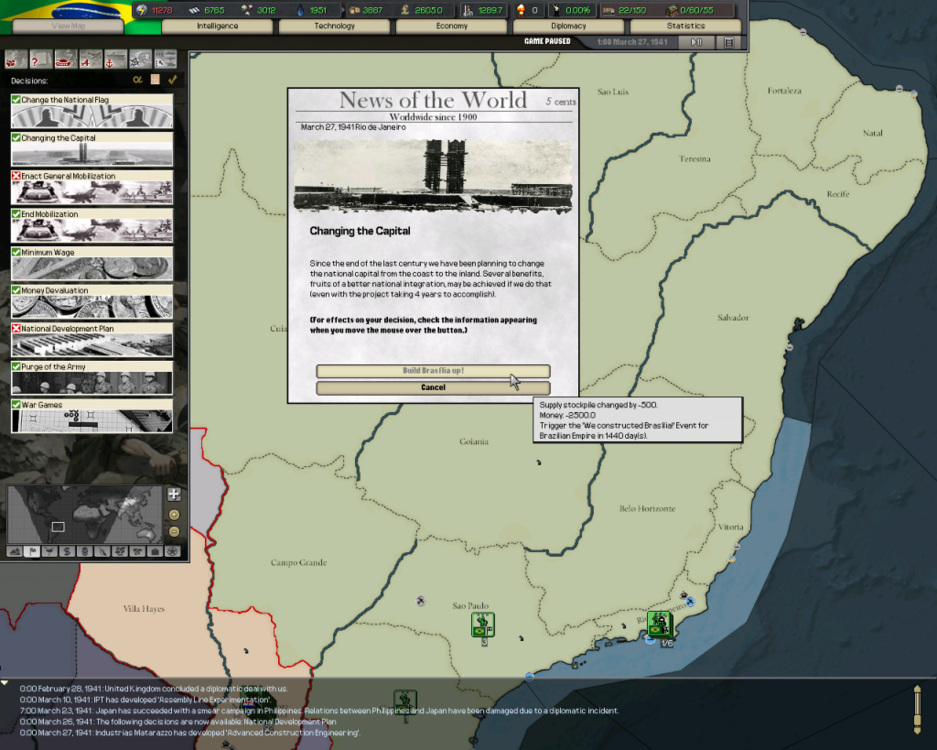
Task: Open the Economy tab
Action: [452, 26]
